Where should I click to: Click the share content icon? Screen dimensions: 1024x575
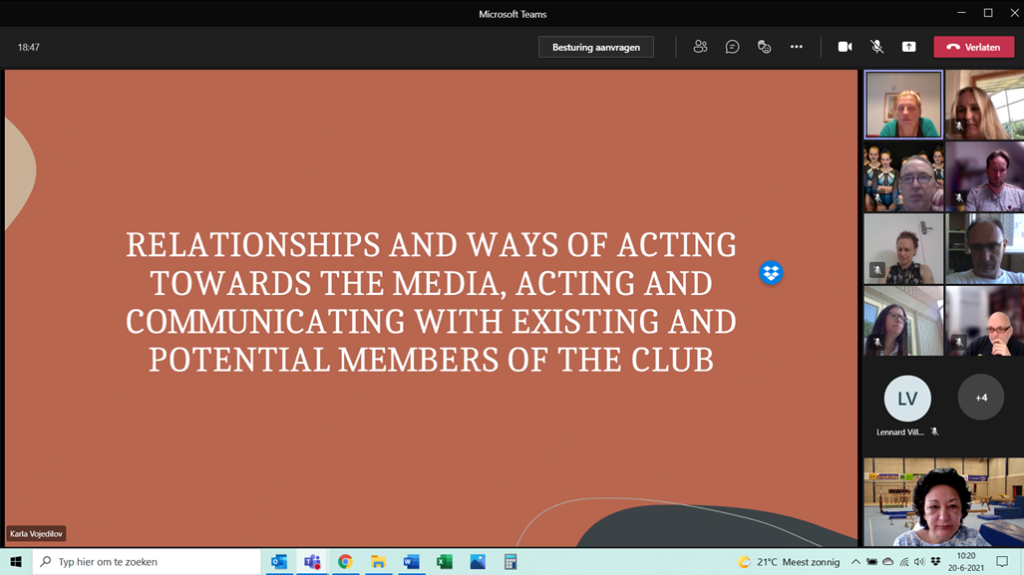click(908, 47)
